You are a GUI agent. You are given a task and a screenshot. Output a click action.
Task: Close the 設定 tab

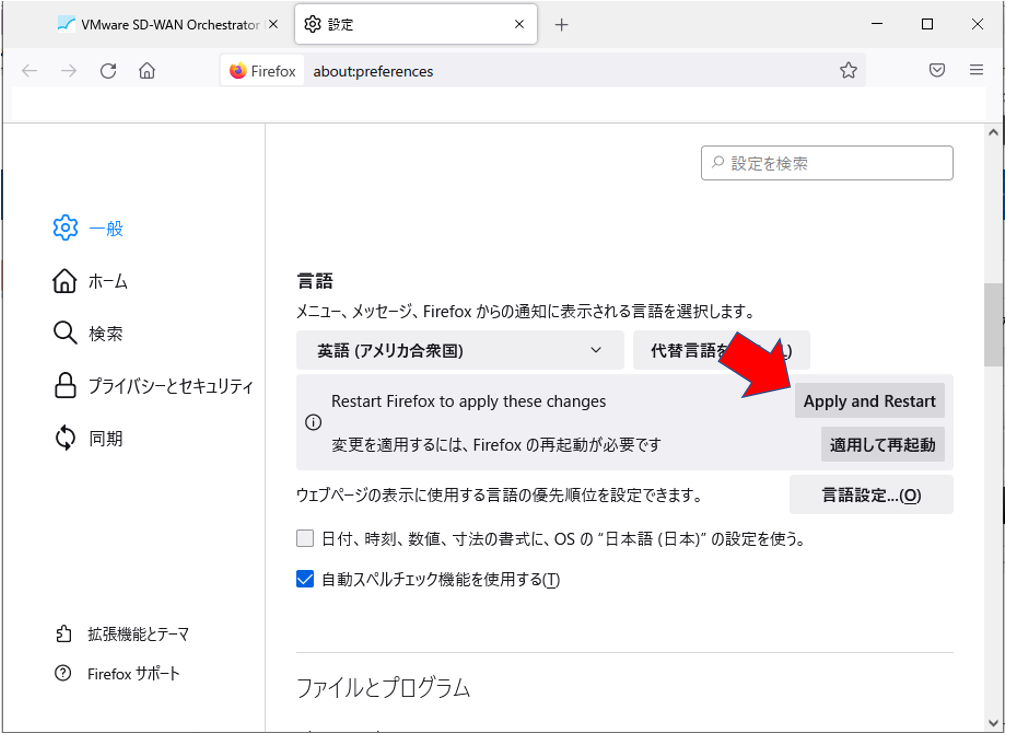pyautogui.click(x=519, y=24)
